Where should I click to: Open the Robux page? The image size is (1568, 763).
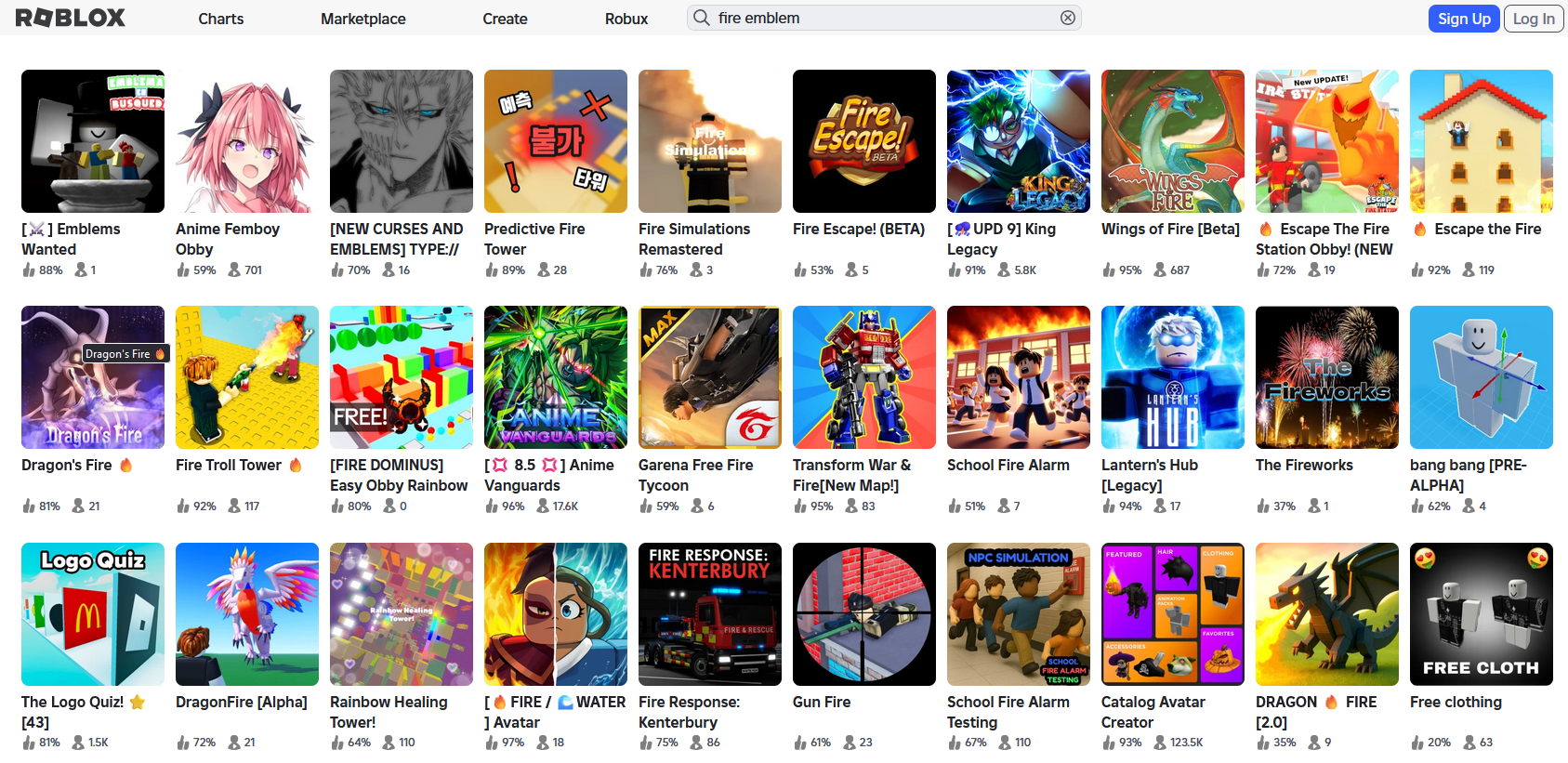[x=626, y=19]
